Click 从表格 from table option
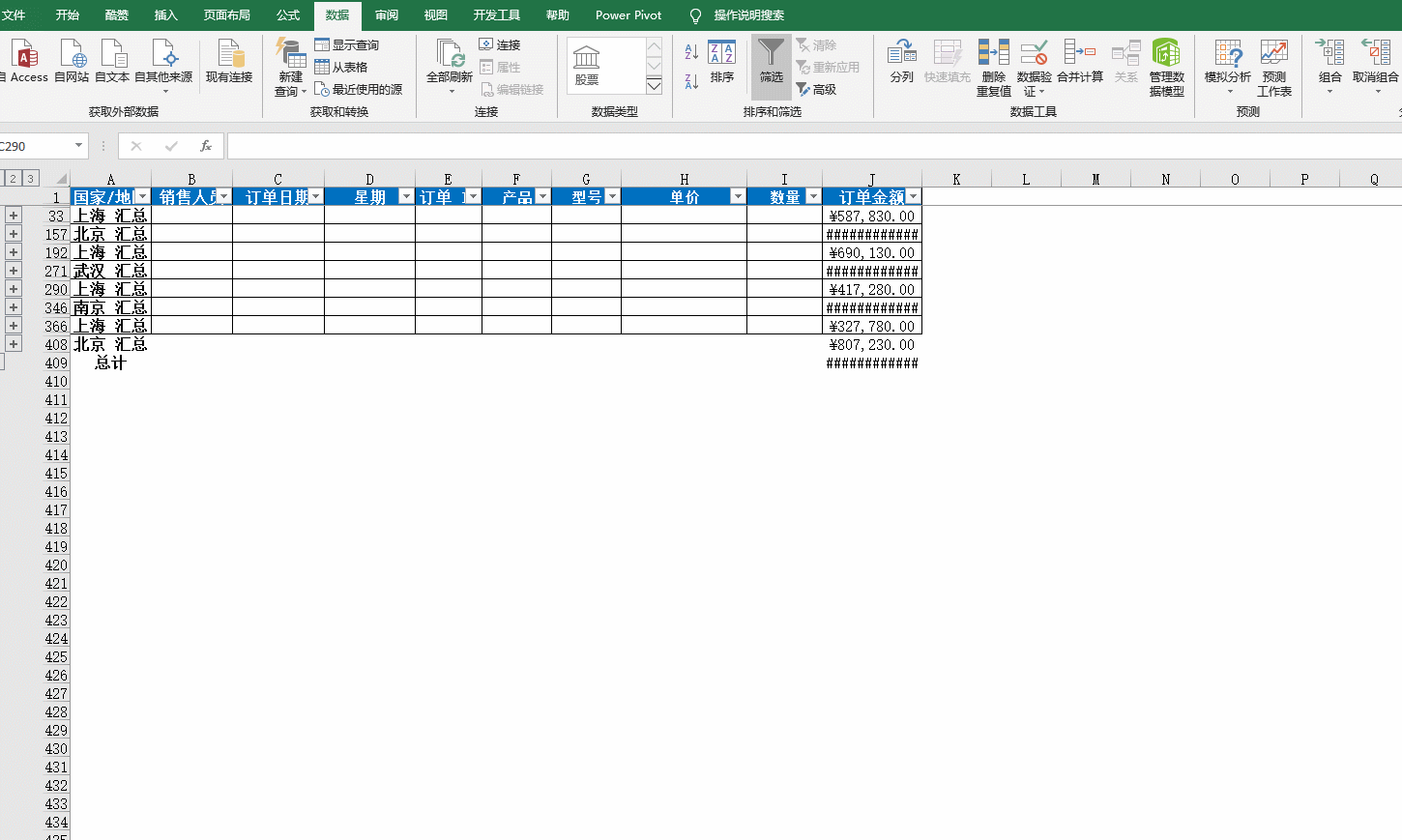 [341, 67]
